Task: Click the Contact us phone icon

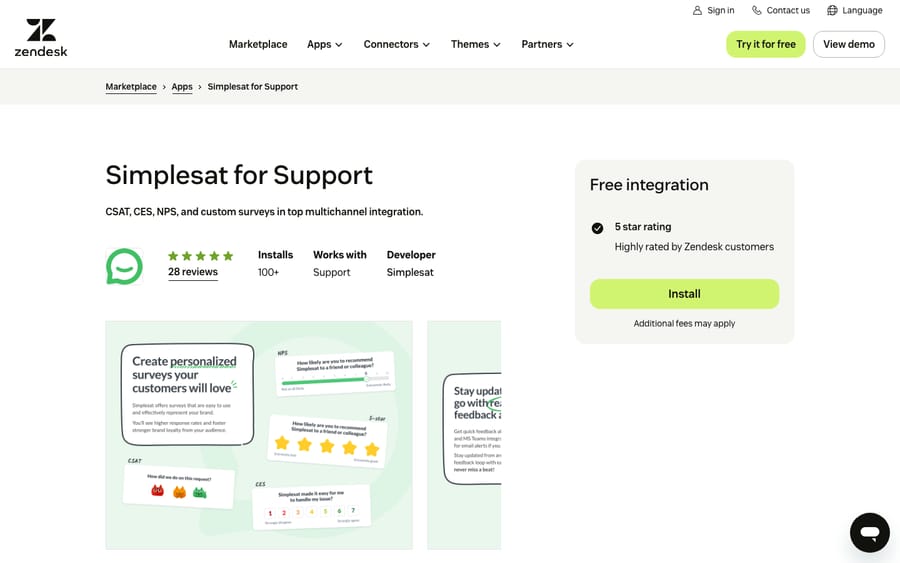Action: click(757, 10)
